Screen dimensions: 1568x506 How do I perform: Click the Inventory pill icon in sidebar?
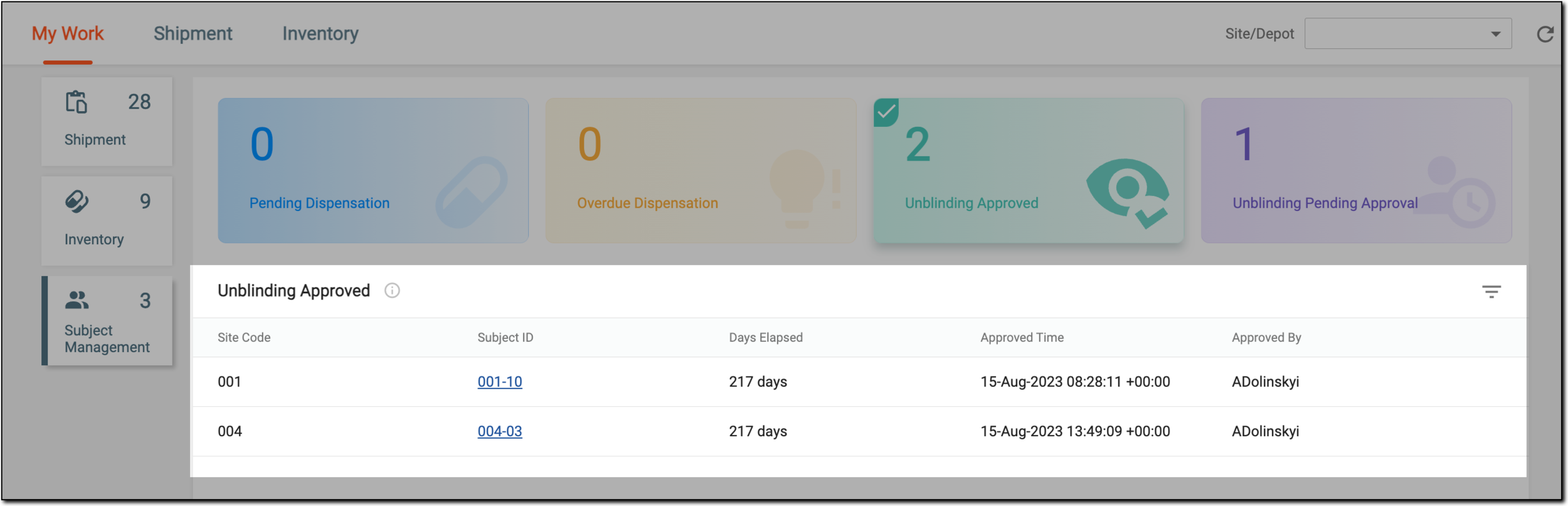point(77,202)
